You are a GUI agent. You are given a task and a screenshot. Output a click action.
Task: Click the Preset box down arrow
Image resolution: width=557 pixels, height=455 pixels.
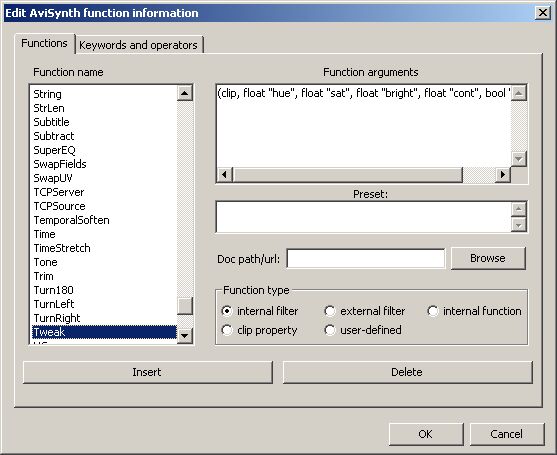coord(519,224)
